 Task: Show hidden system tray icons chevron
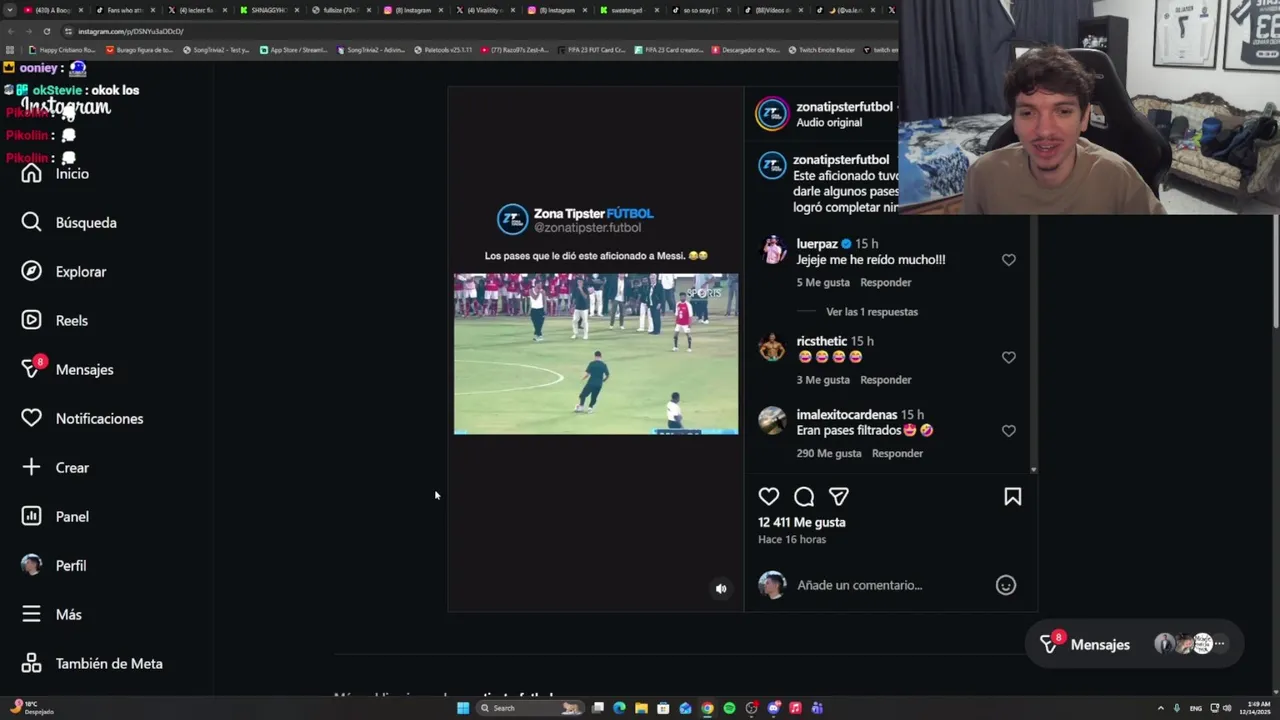[1160, 708]
